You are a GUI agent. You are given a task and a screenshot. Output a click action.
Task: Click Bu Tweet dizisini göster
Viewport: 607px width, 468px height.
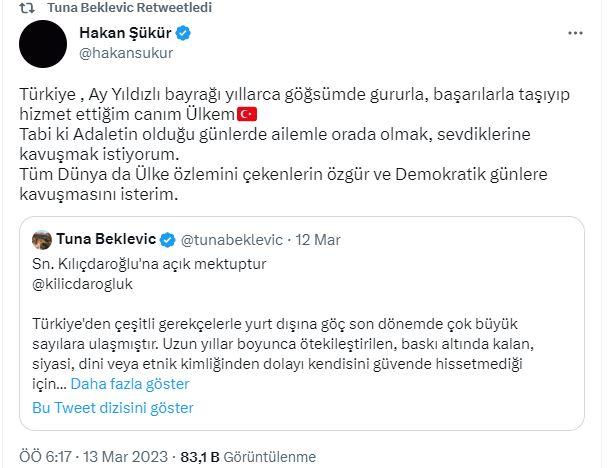(x=113, y=408)
